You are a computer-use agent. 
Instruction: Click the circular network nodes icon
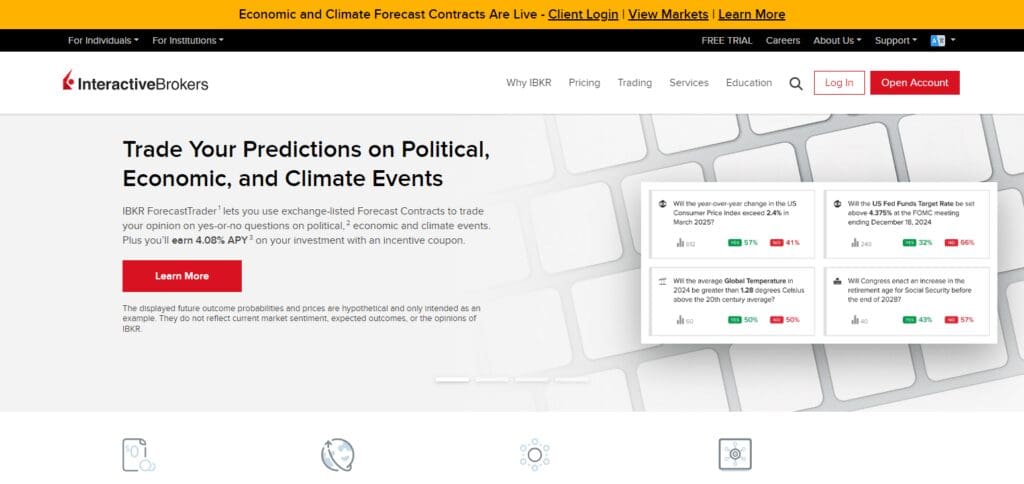(534, 455)
